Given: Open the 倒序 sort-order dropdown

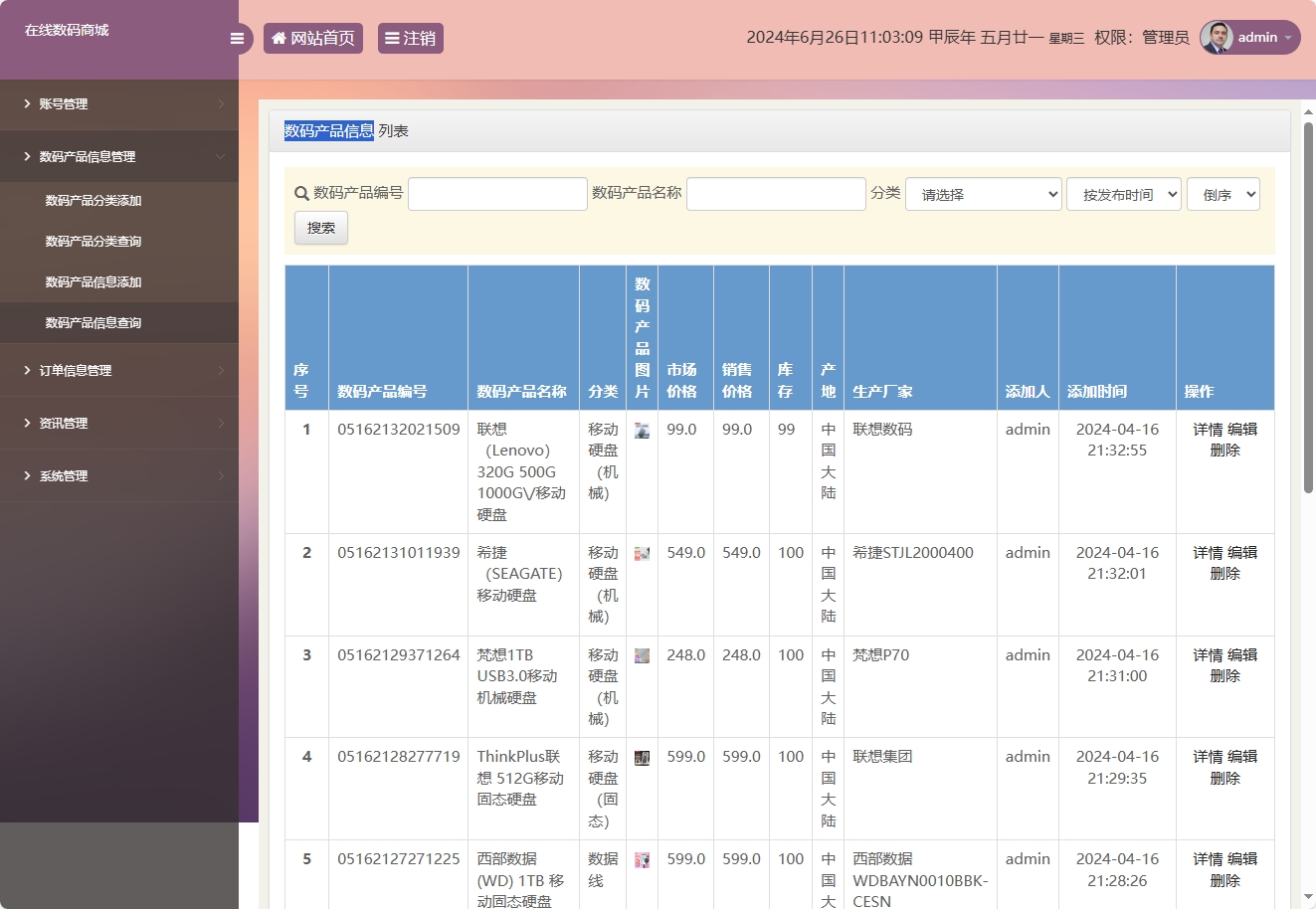Looking at the screenshot, I should (x=1223, y=193).
